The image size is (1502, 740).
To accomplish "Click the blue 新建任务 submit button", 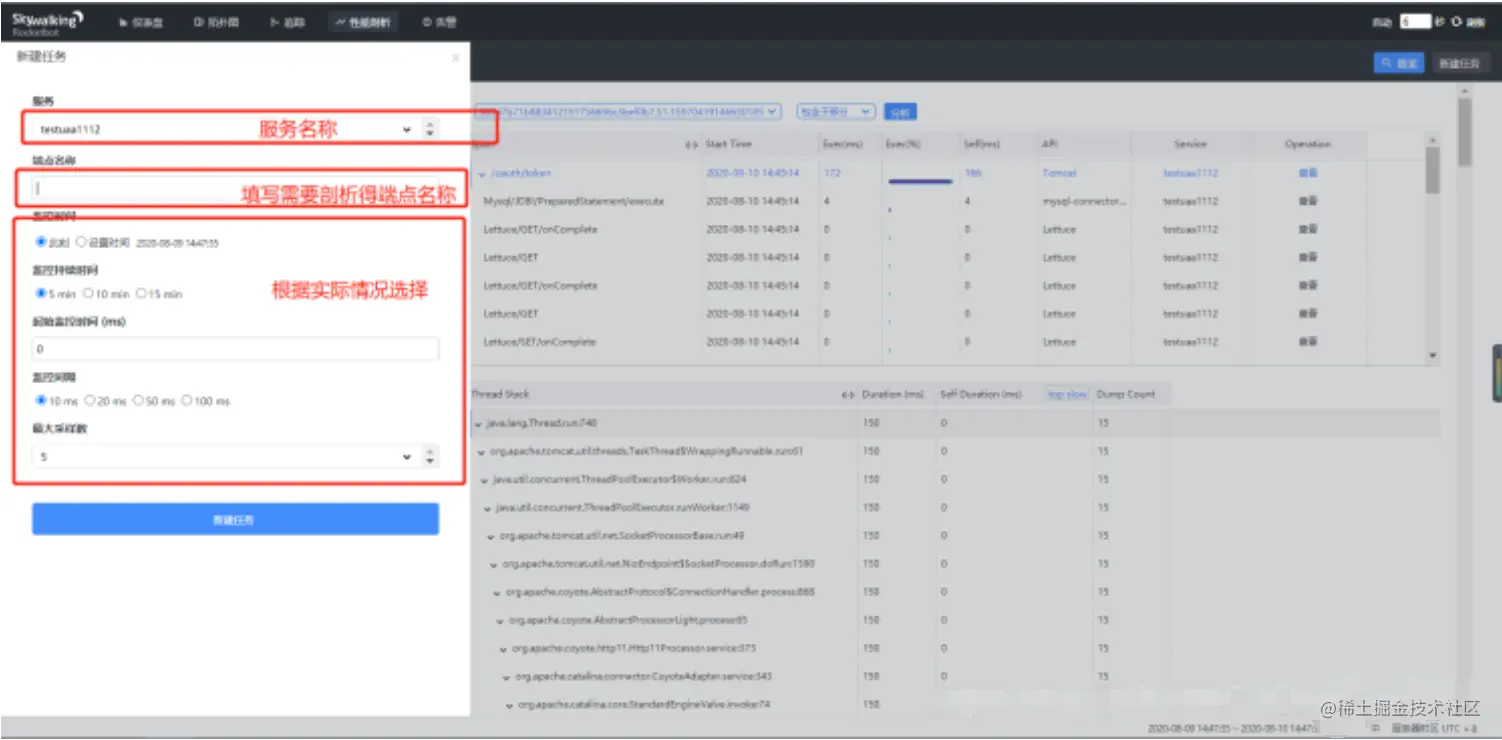I will click(235, 519).
